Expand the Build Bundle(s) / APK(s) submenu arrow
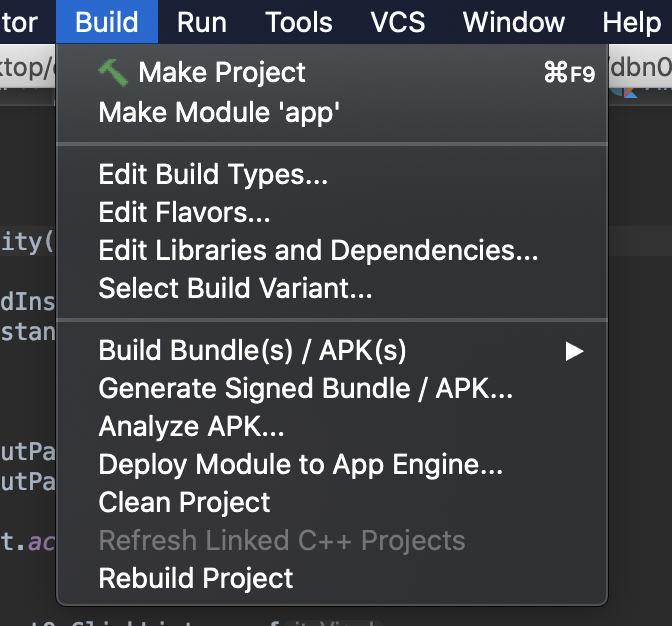672x626 pixels. [574, 351]
